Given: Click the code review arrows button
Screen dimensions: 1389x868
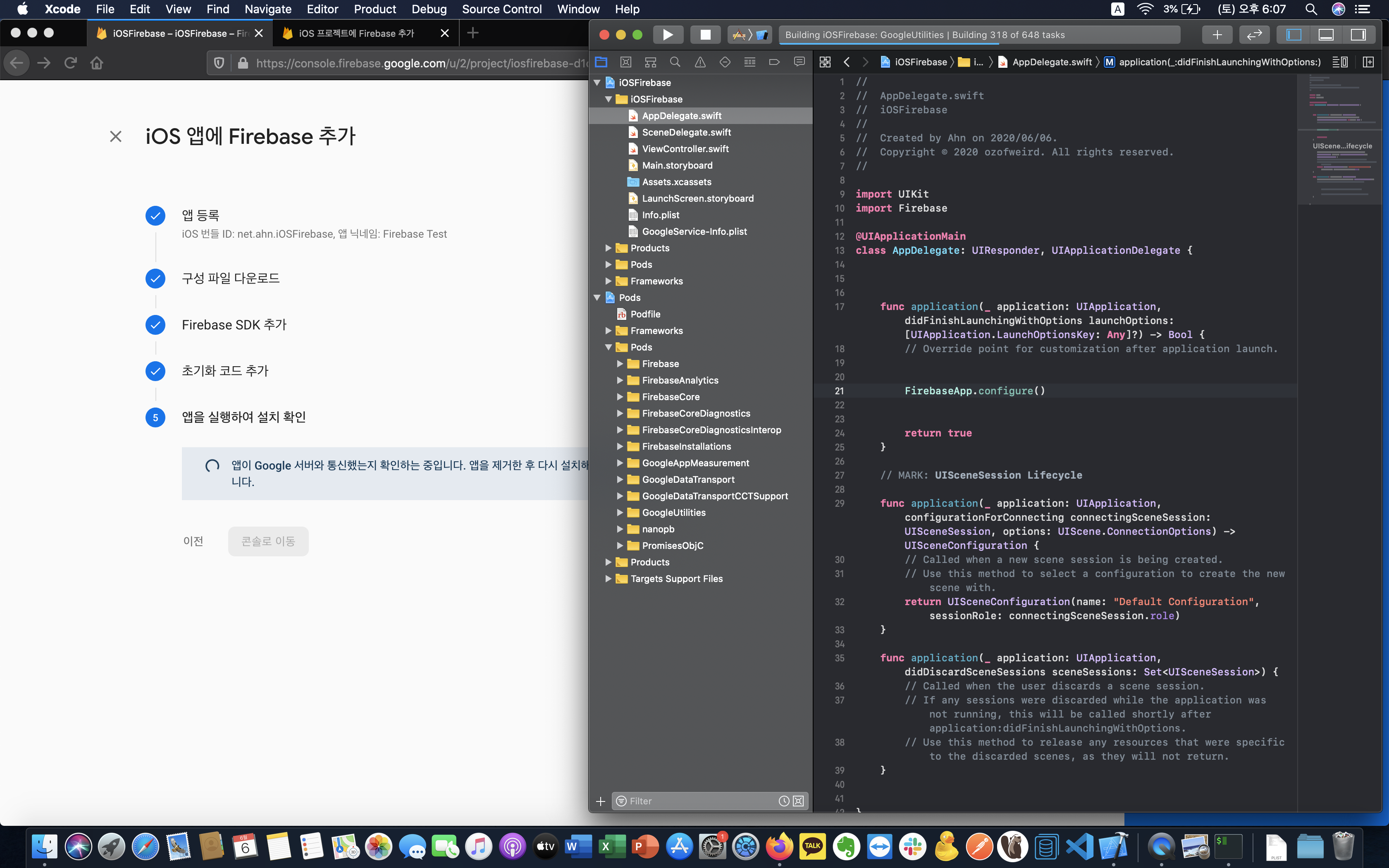Looking at the screenshot, I should point(1254,34).
